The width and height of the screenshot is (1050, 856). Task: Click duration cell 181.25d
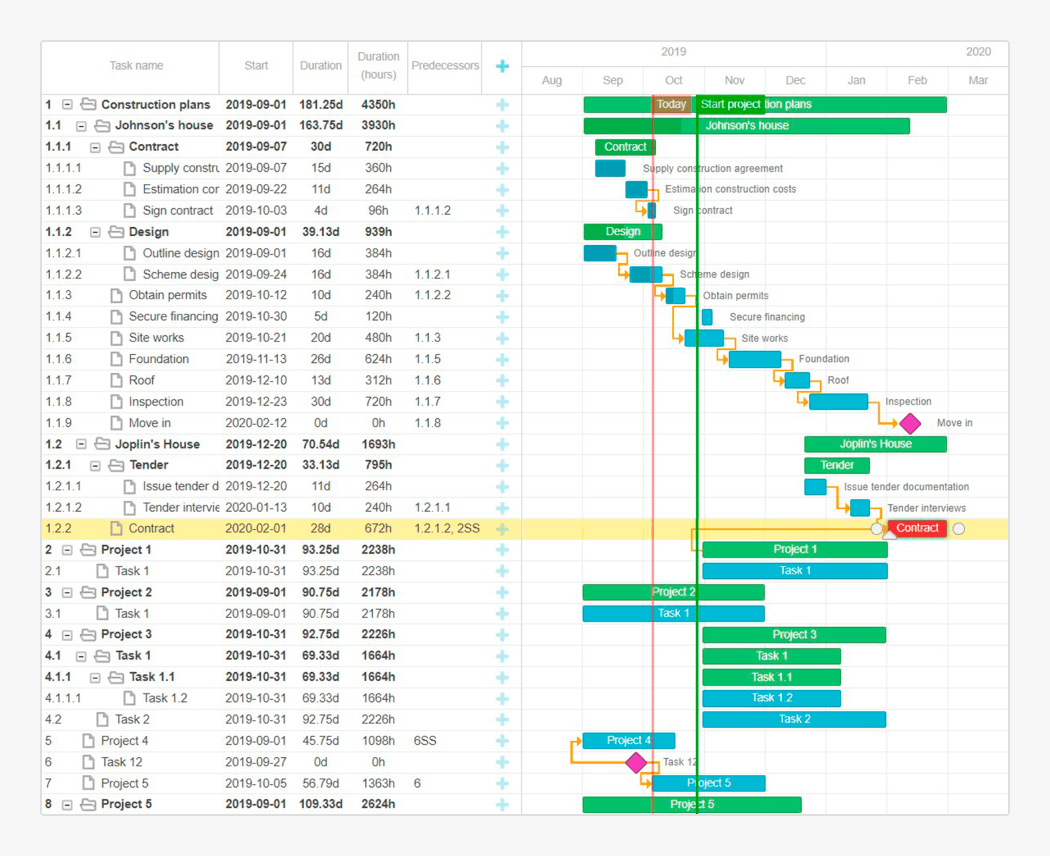tap(321, 104)
